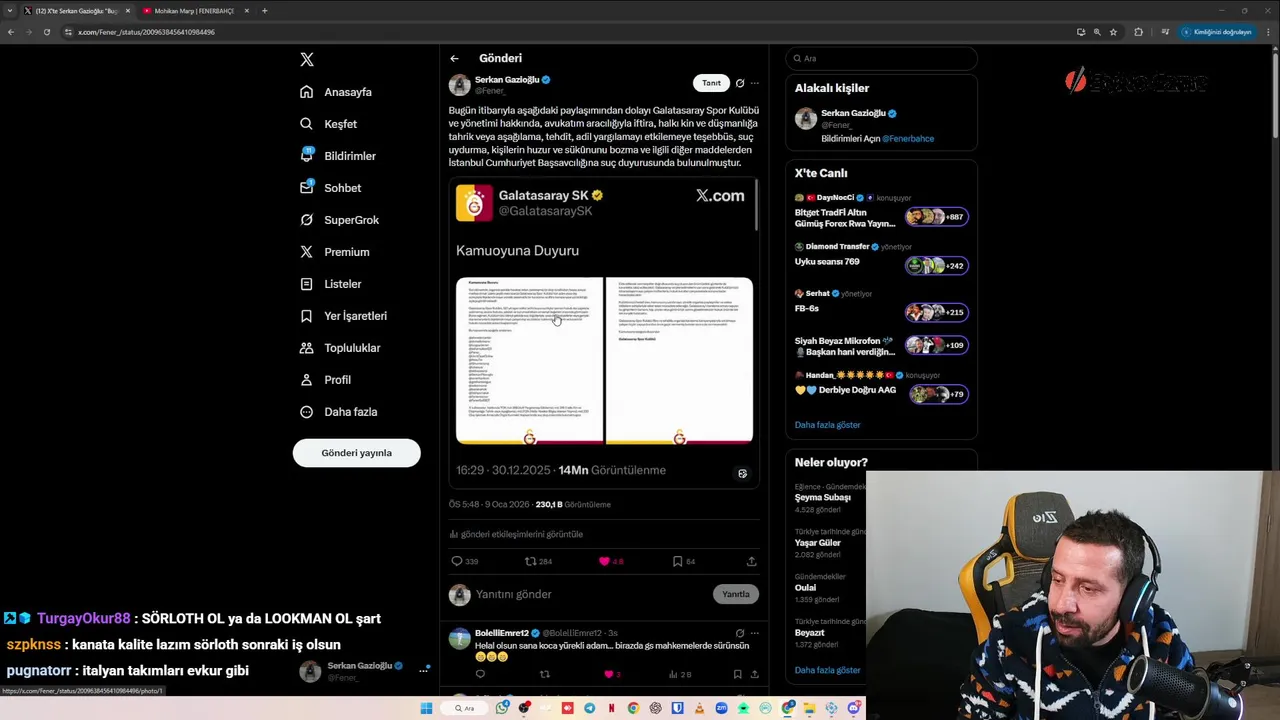Viewport: 1280px width, 720px height.
Task: Open ChatGPT from the taskbar
Action: (655, 708)
